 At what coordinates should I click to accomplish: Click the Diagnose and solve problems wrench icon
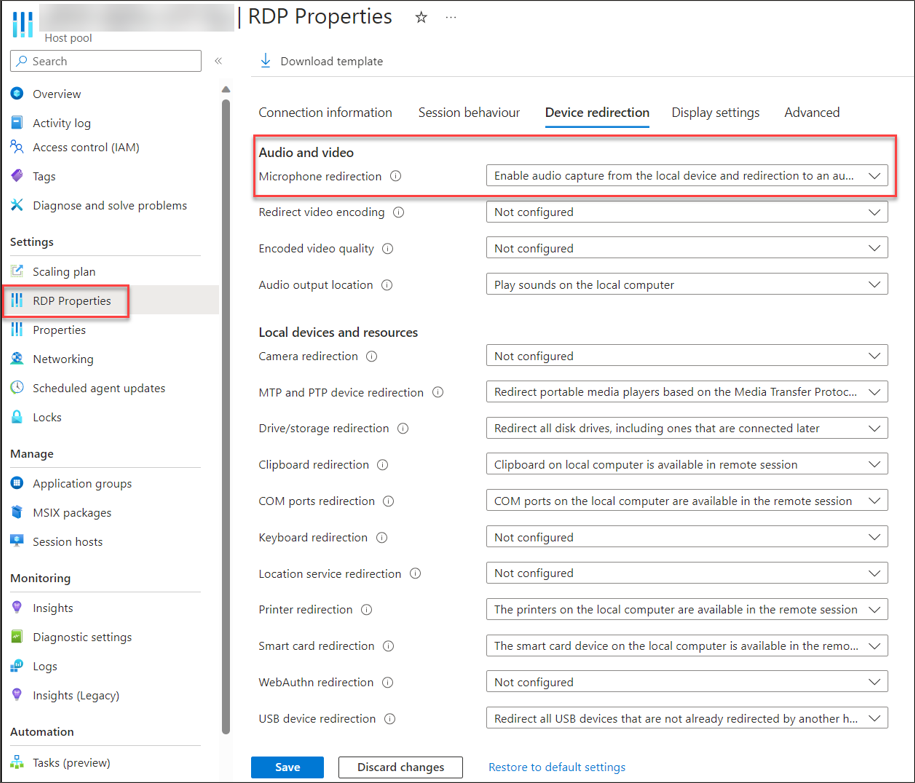tap(17, 205)
